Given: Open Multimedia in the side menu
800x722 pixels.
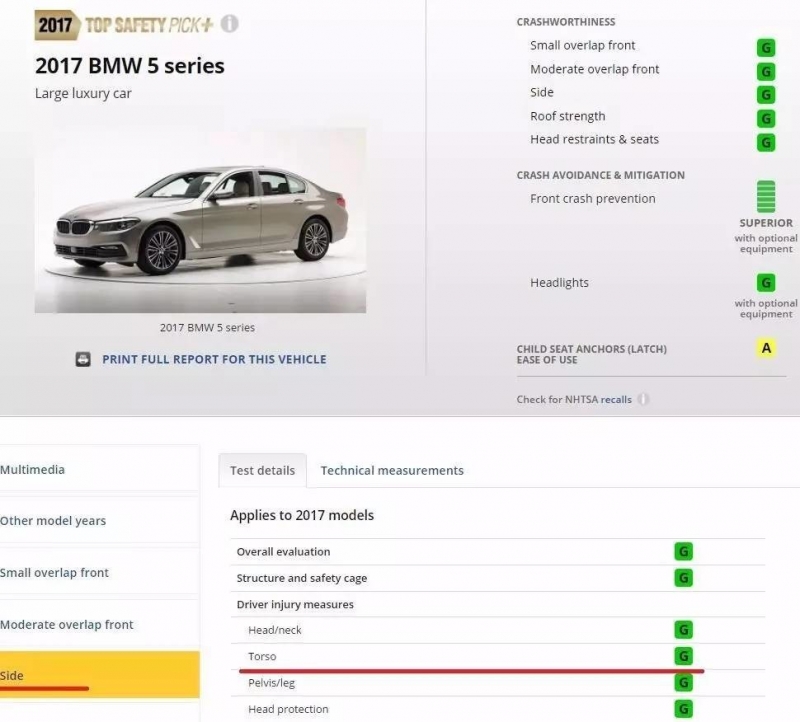Looking at the screenshot, I should tap(99, 469).
